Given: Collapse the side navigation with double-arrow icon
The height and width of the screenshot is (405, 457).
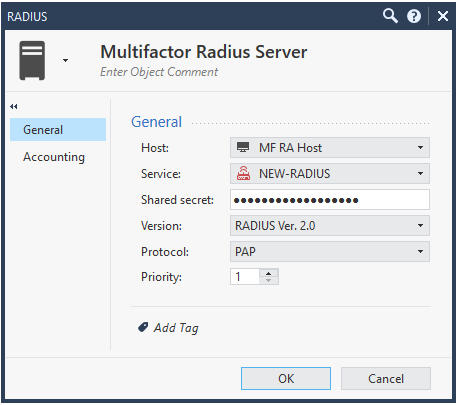Looking at the screenshot, I should click(x=14, y=107).
